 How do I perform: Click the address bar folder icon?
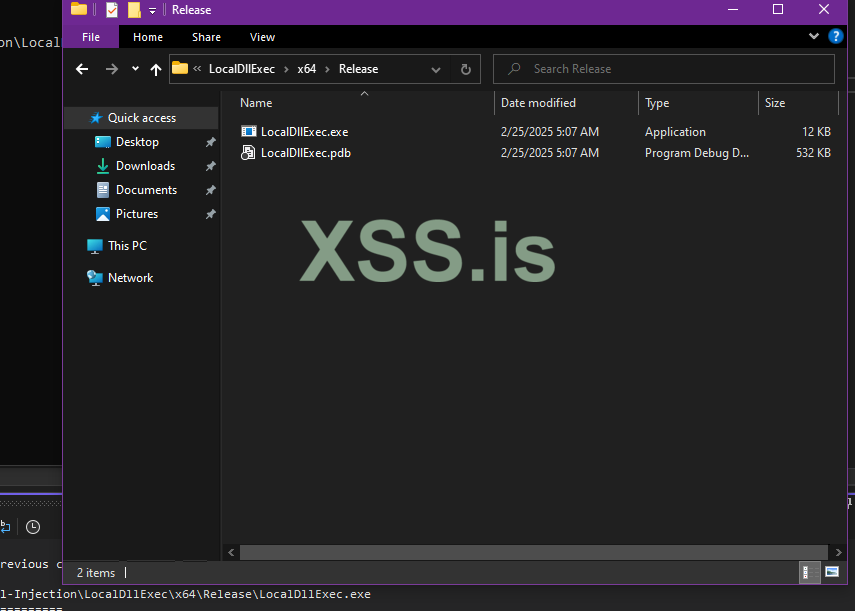coord(180,68)
